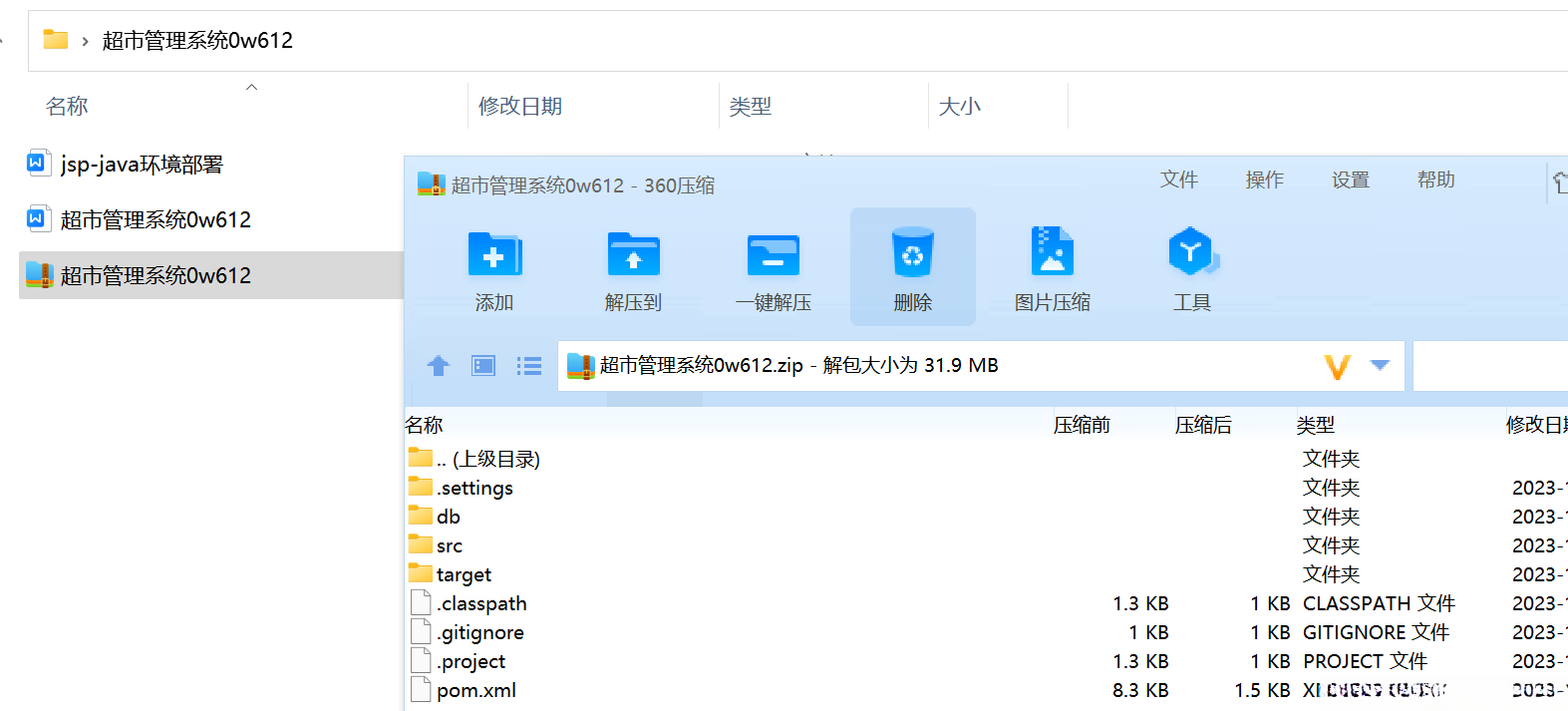This screenshot has height=711, width=1568.
Task: Sort archive list by 压缩后 column
Action: coord(1204,425)
